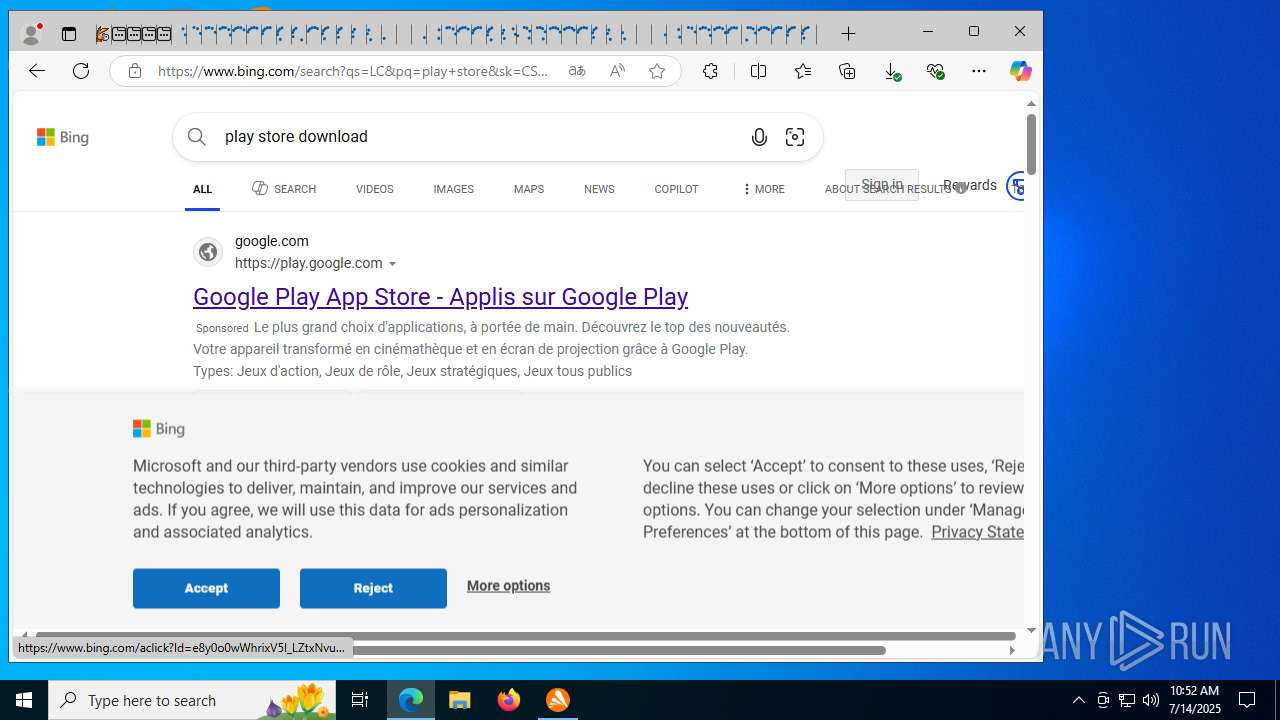Open a new browser tab

[848, 34]
